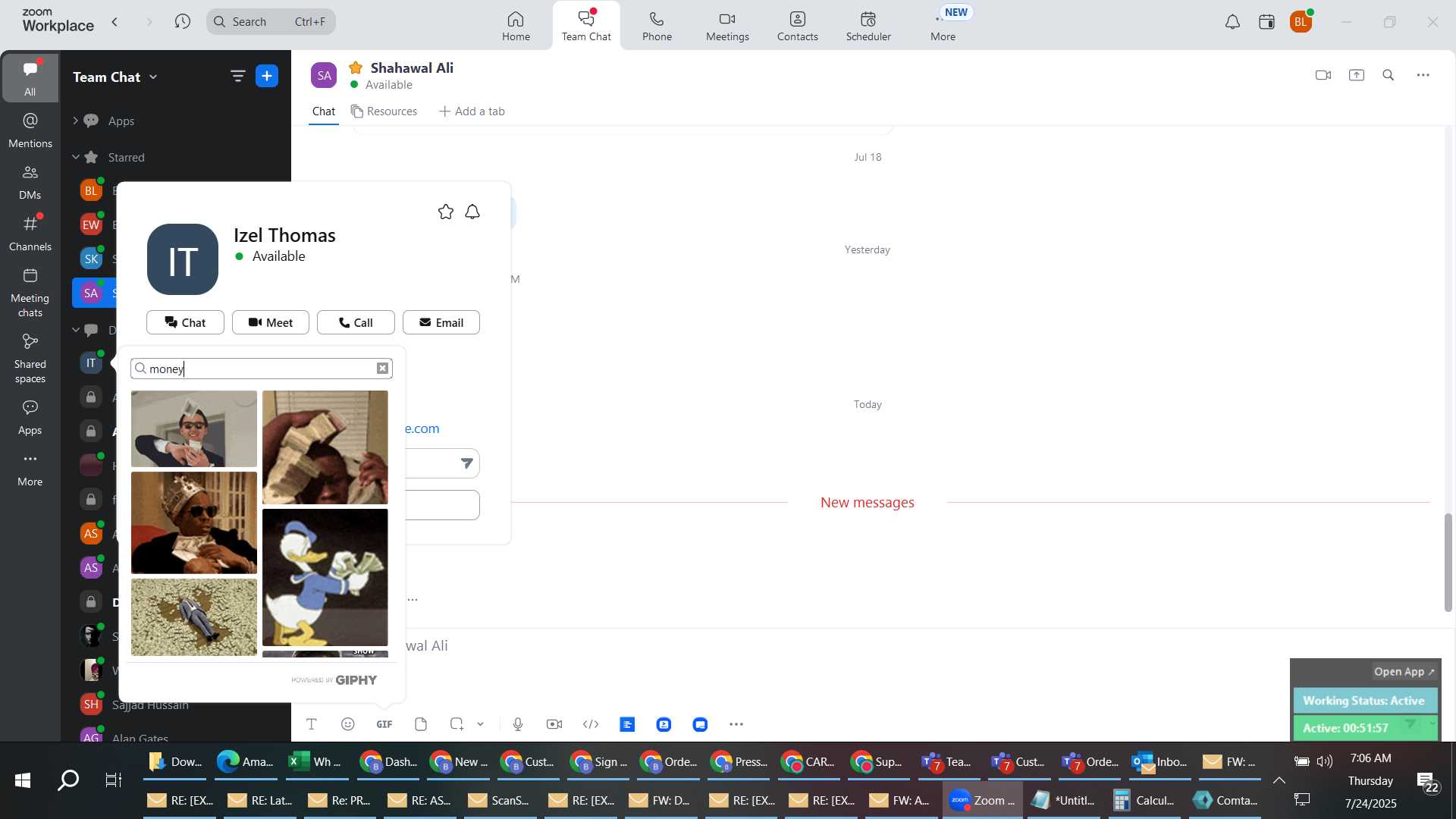Open Windows Start menu
This screenshot has height=819, width=1456.
23,780
